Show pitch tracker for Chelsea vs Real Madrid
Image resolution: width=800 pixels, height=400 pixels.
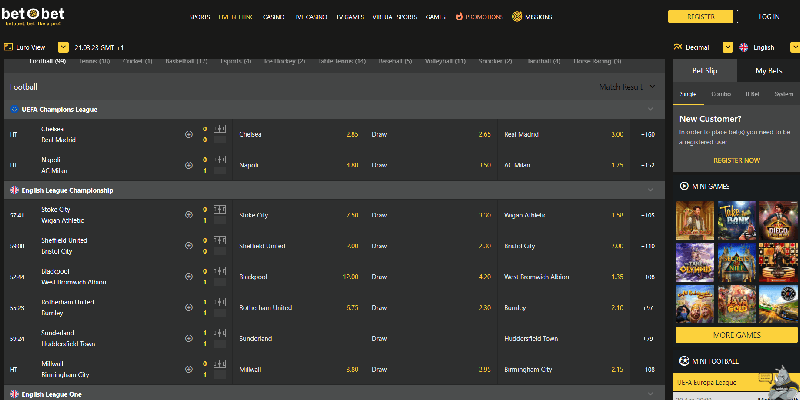coord(220,129)
